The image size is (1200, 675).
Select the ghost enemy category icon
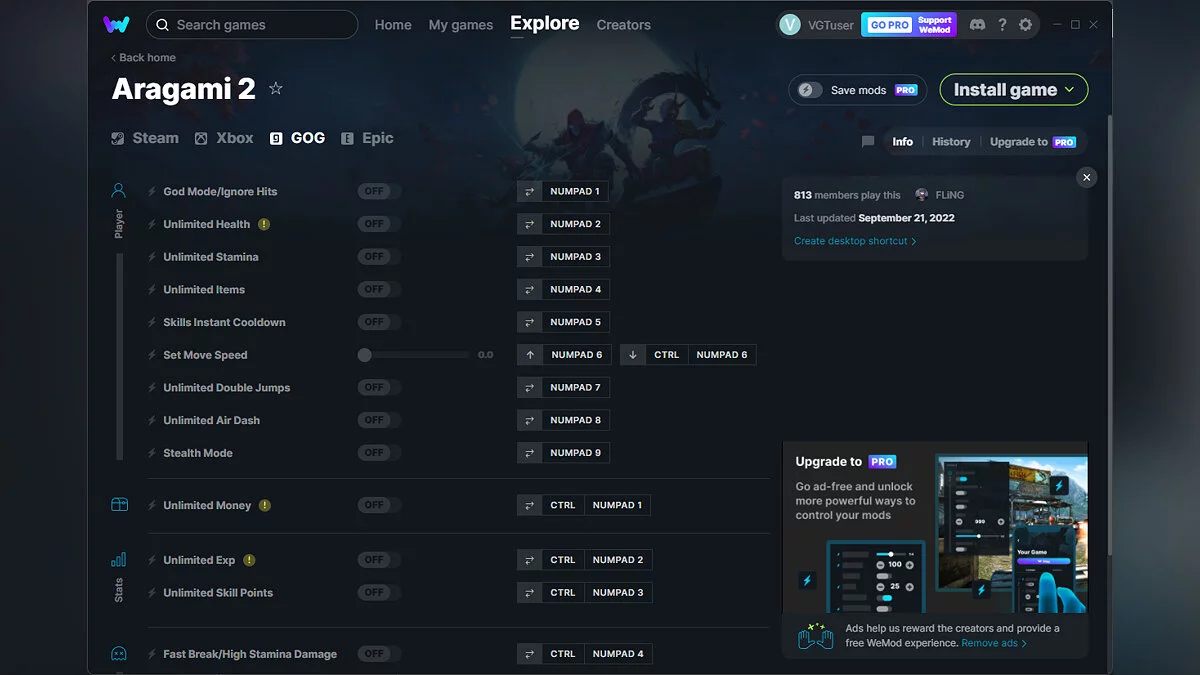(119, 654)
